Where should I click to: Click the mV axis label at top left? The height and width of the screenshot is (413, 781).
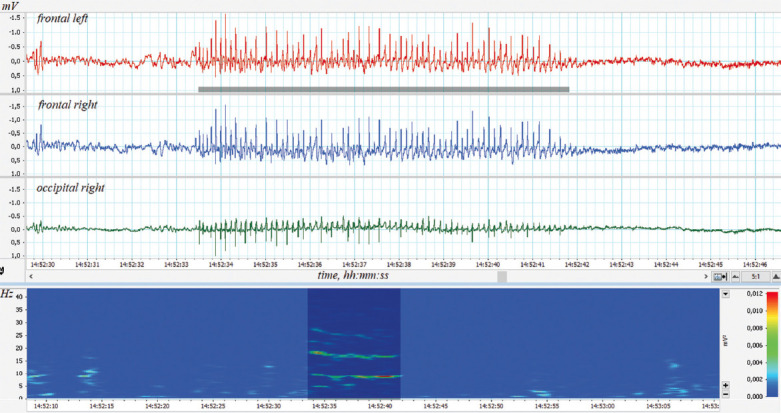12,6
